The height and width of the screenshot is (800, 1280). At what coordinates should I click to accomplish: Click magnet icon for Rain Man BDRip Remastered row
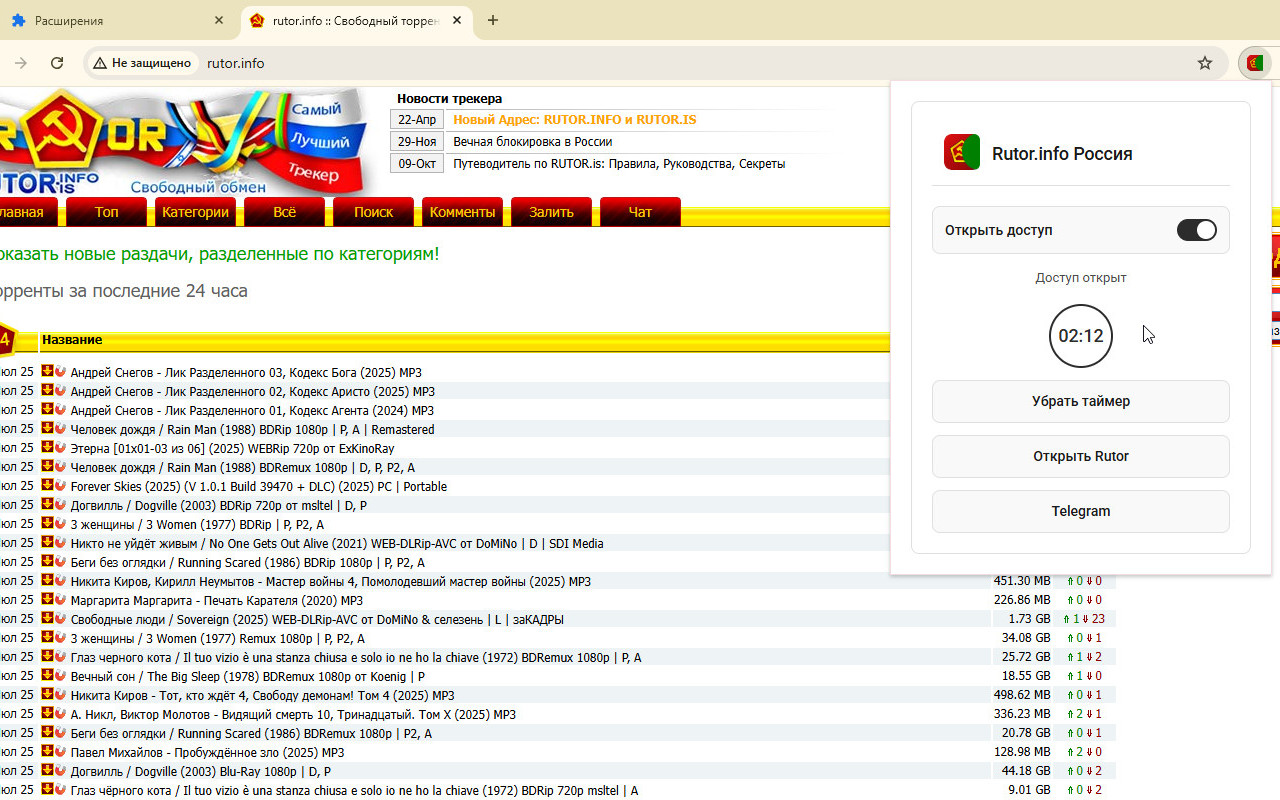[x=60, y=428]
